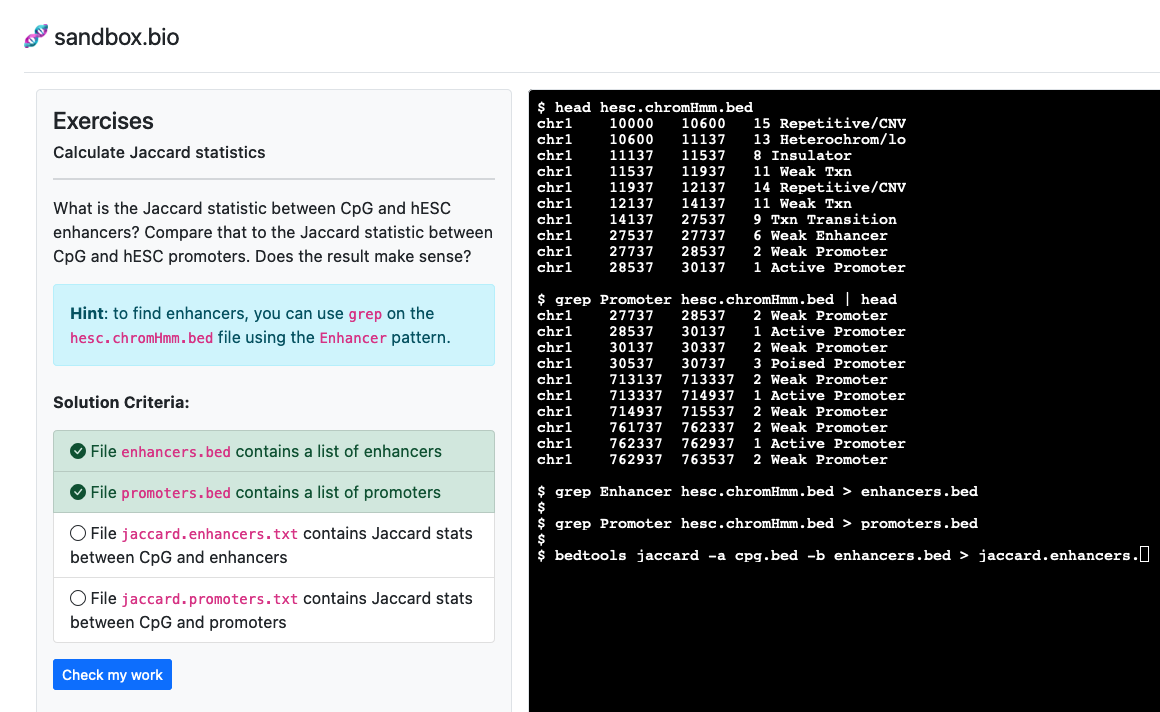1160x712 pixels.
Task: Click the grep code snippet in the hint
Action: 365,314
